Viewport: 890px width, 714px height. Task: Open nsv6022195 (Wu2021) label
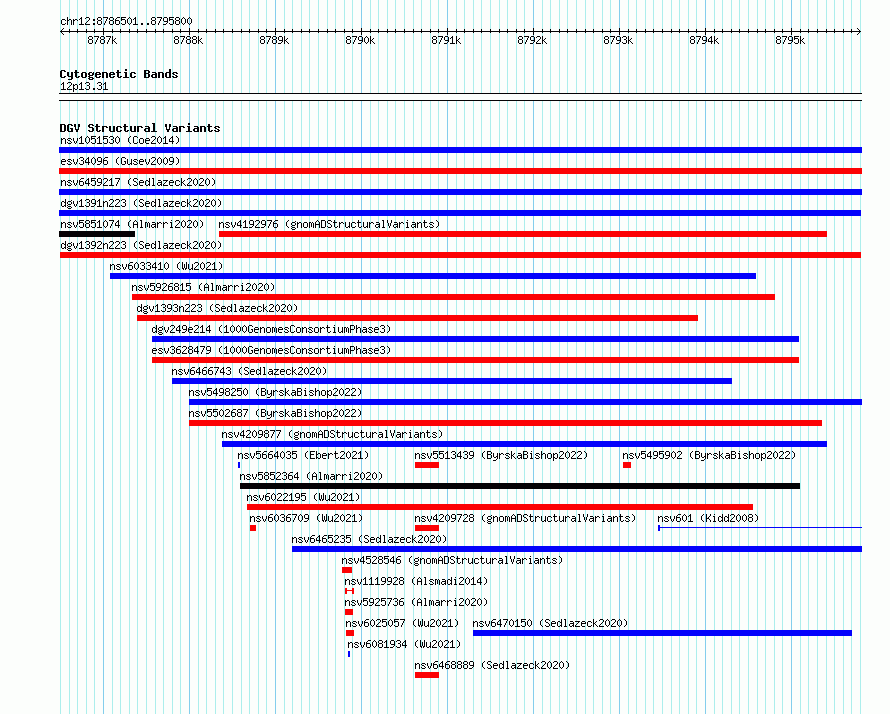coord(303,497)
